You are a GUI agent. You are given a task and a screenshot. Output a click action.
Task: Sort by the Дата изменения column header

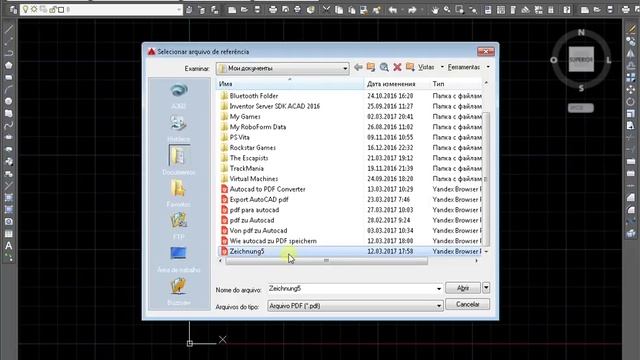(398, 84)
